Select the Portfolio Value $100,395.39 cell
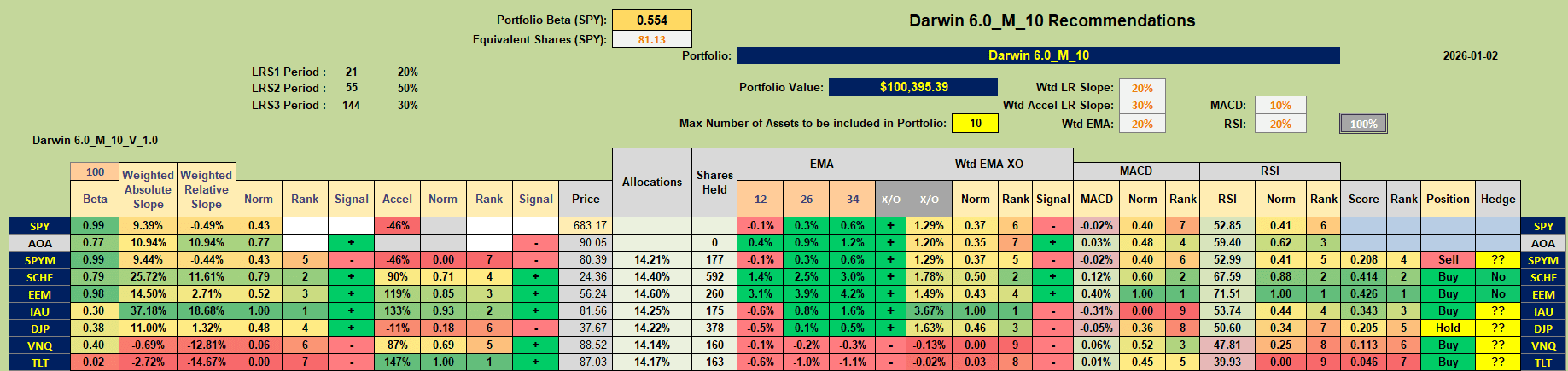The image size is (1568, 371). tap(913, 87)
